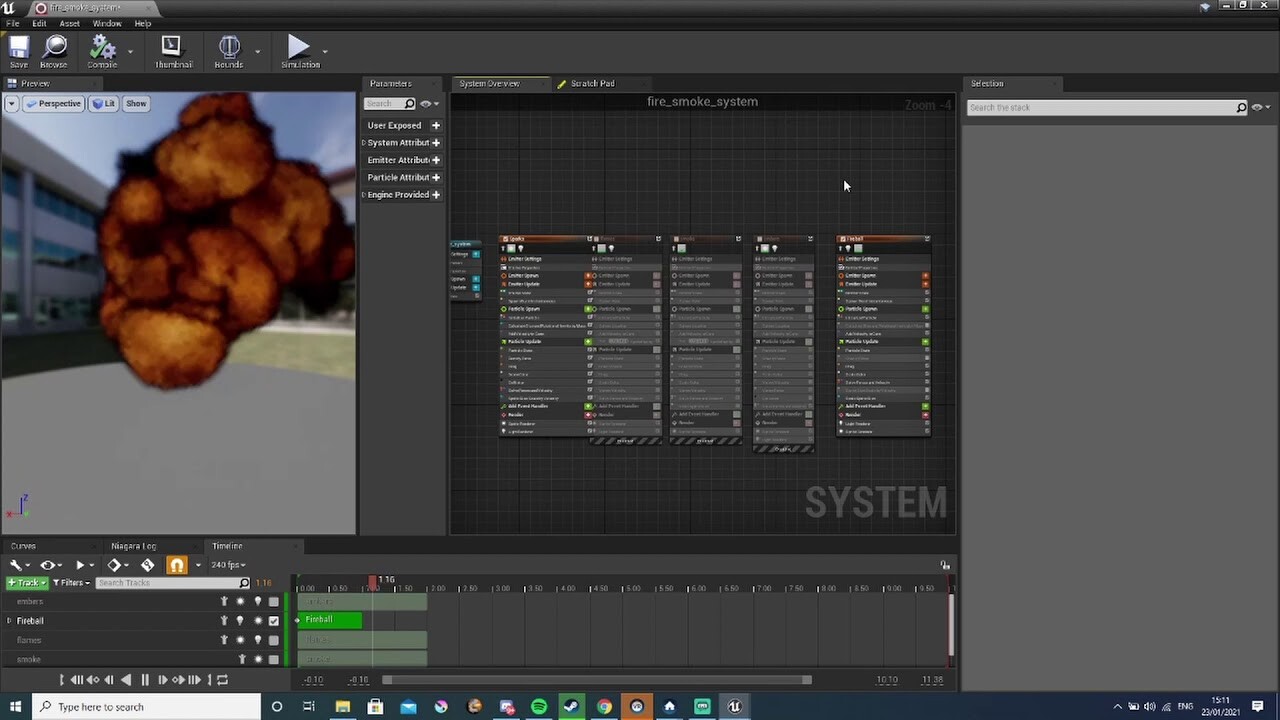Click the green add Track button
The height and width of the screenshot is (720, 1280).
coord(26,583)
